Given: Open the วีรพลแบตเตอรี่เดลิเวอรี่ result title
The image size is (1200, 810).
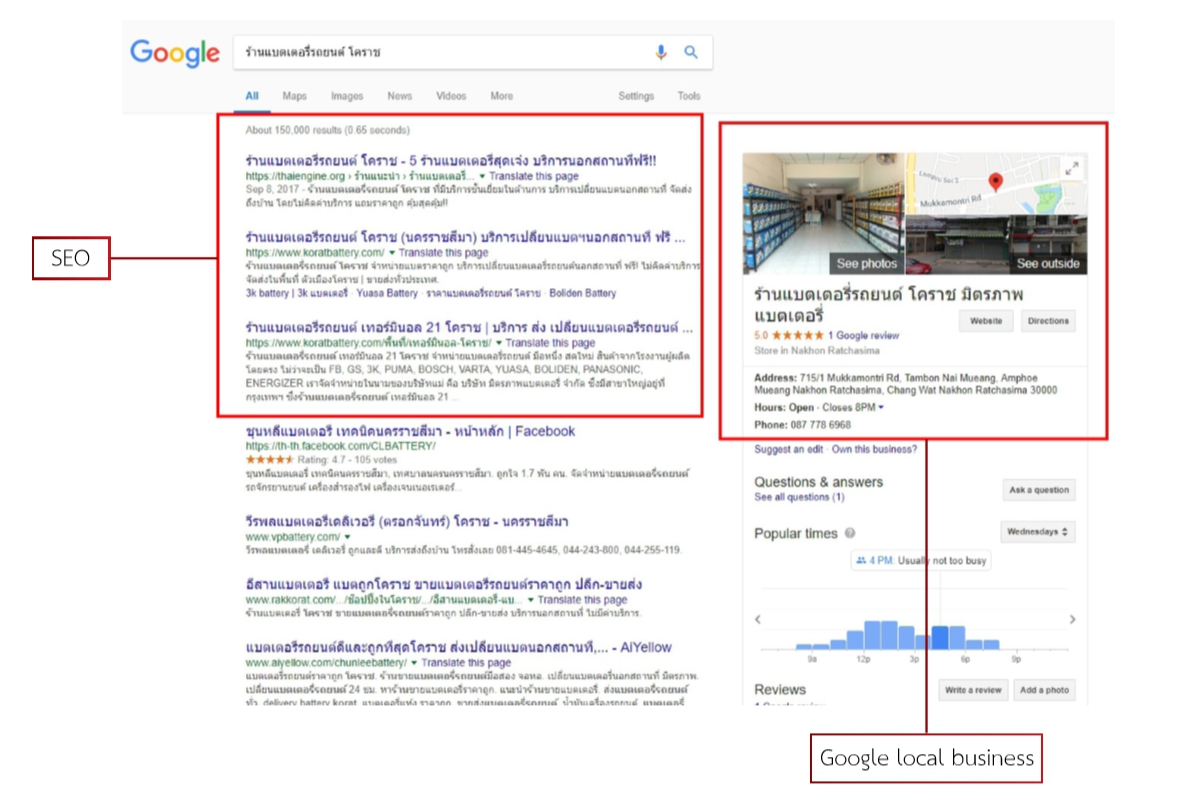Looking at the screenshot, I should tap(407, 522).
